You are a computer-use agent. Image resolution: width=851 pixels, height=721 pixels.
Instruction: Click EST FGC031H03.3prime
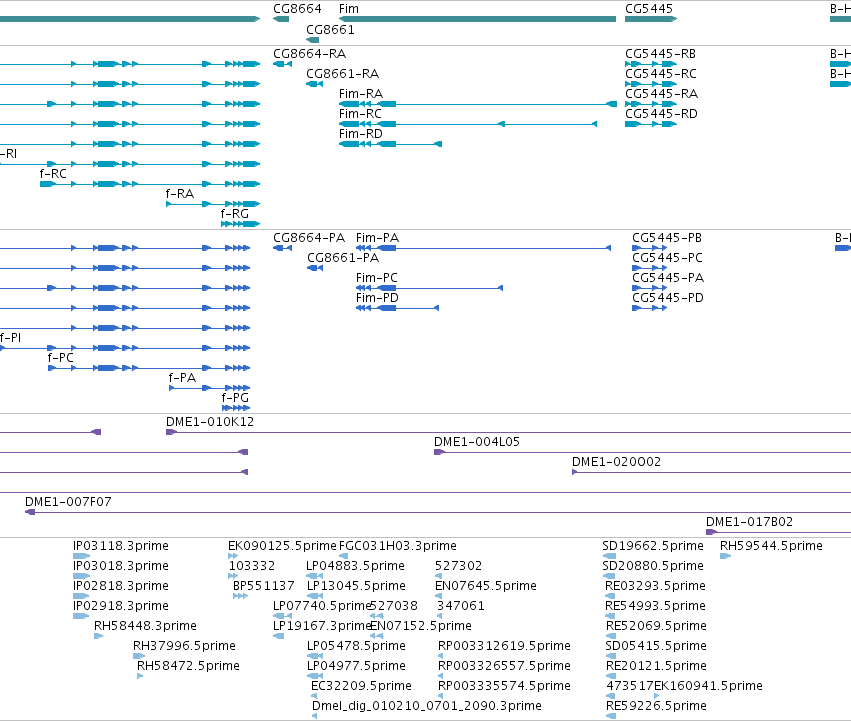[398, 546]
